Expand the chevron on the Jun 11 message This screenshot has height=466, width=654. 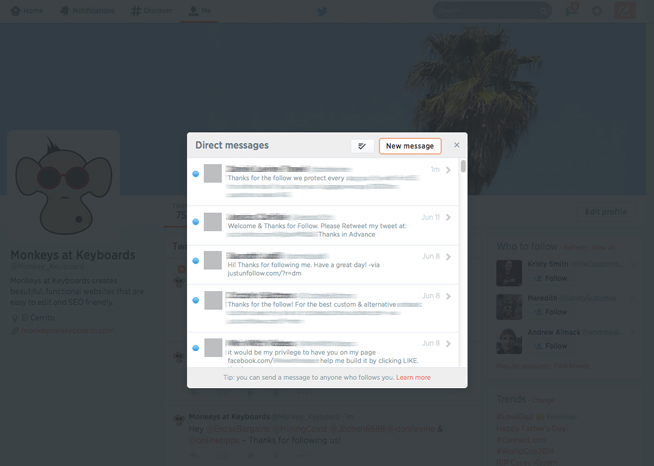448,217
